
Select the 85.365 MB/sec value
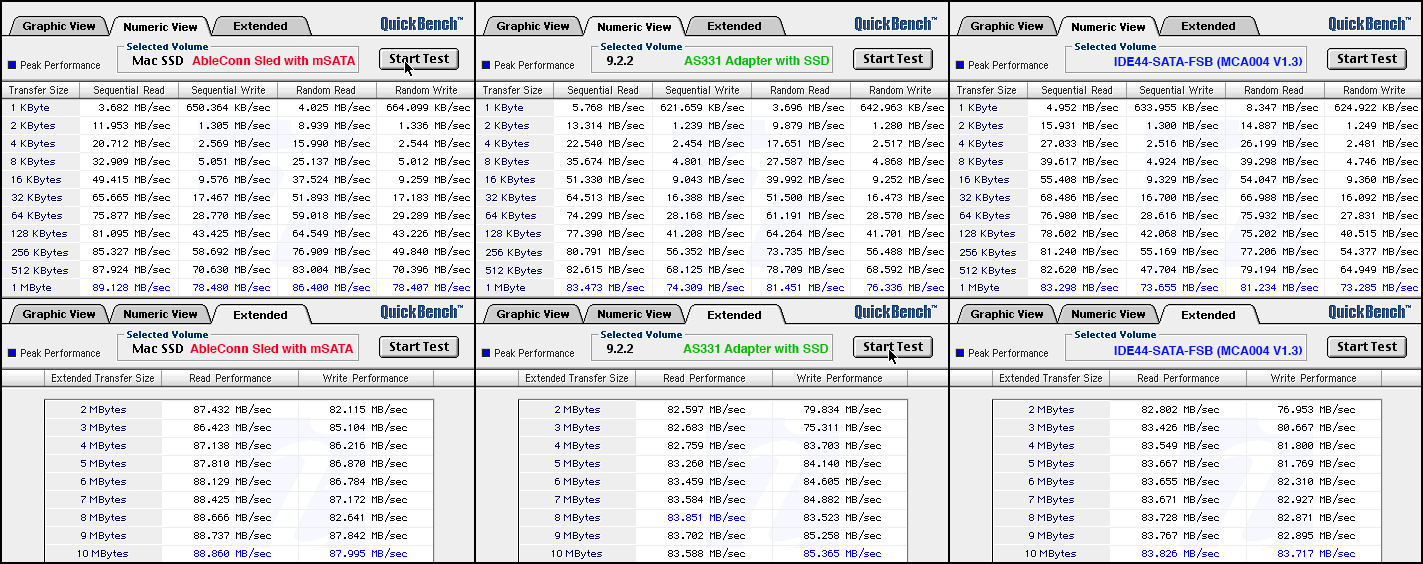click(x=840, y=554)
